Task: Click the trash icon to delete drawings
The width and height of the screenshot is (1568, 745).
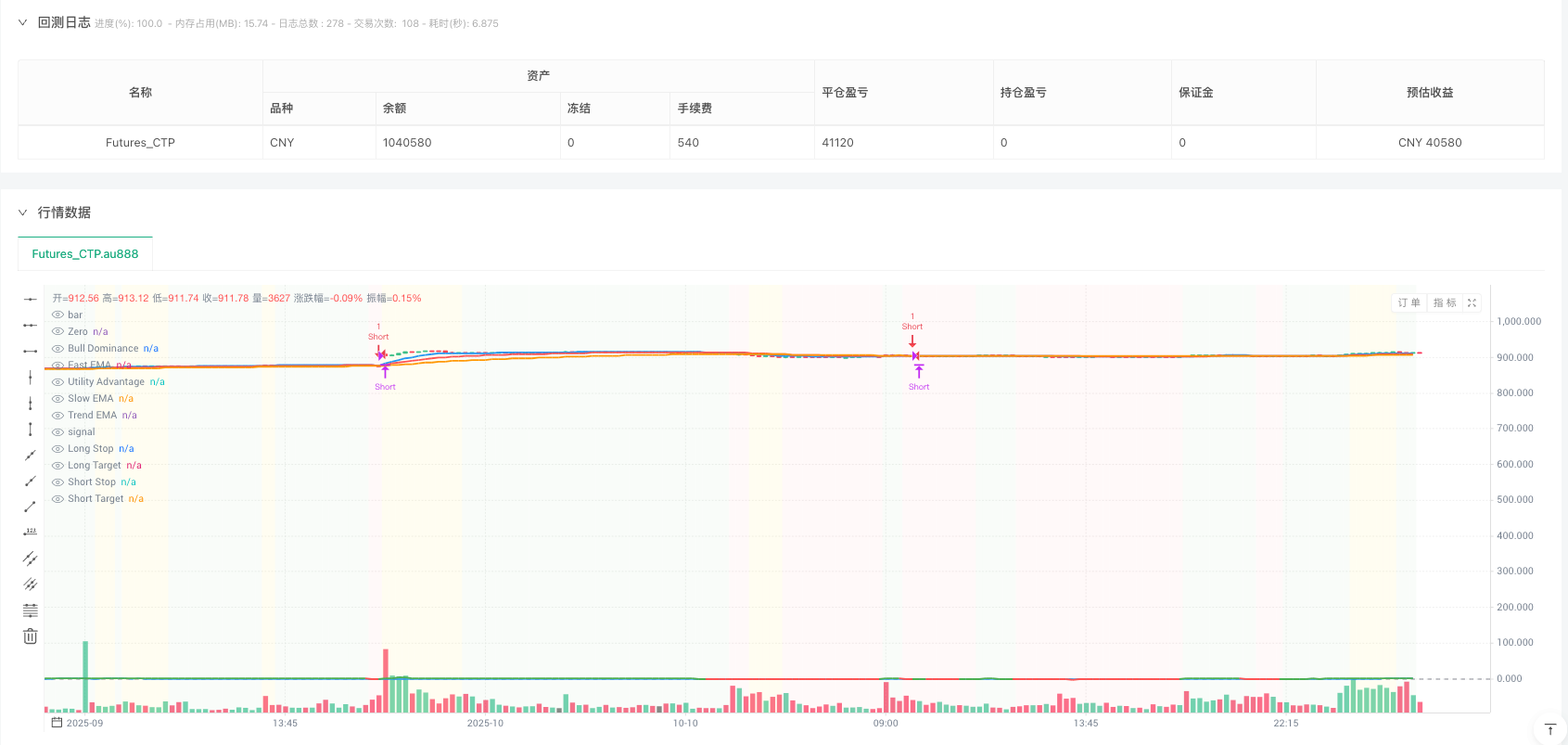Action: 30,636
